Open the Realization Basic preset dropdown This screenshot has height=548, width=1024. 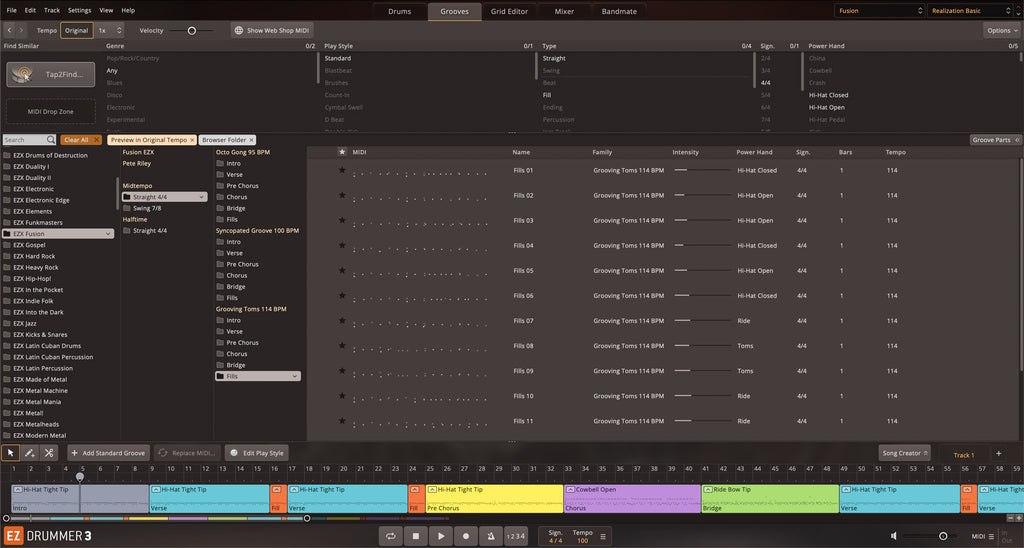[x=968, y=11]
